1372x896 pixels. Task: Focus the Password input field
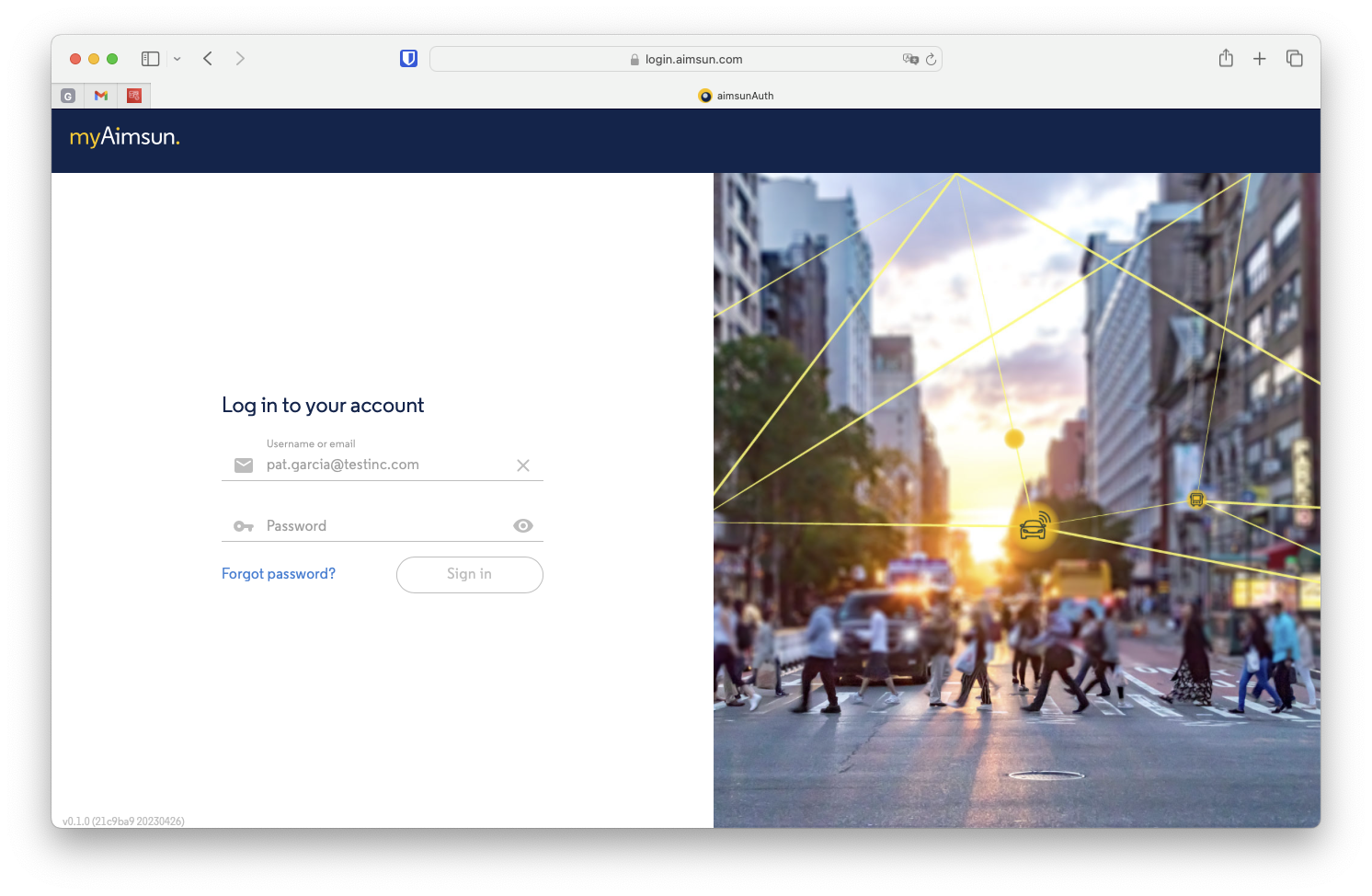(368, 525)
